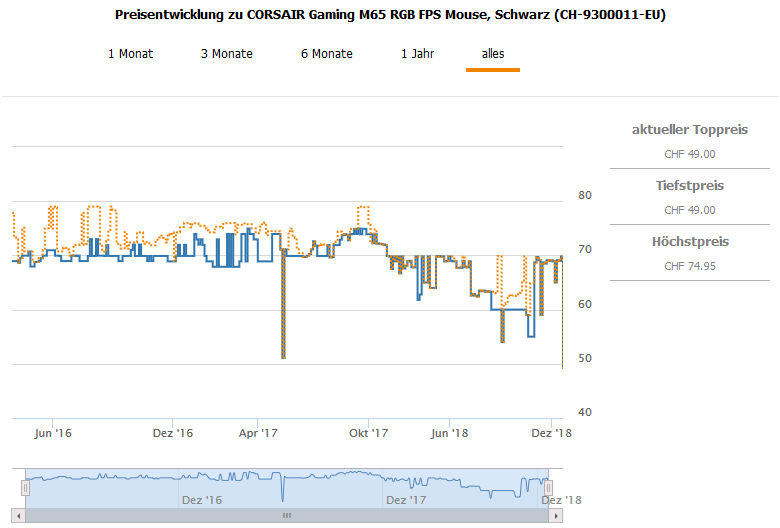Switch to the 3 Monate range
Screen dimensions: 780x528
(226, 54)
